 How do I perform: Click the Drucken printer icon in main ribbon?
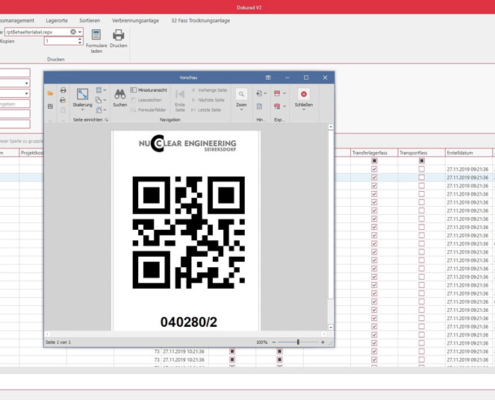click(x=119, y=35)
